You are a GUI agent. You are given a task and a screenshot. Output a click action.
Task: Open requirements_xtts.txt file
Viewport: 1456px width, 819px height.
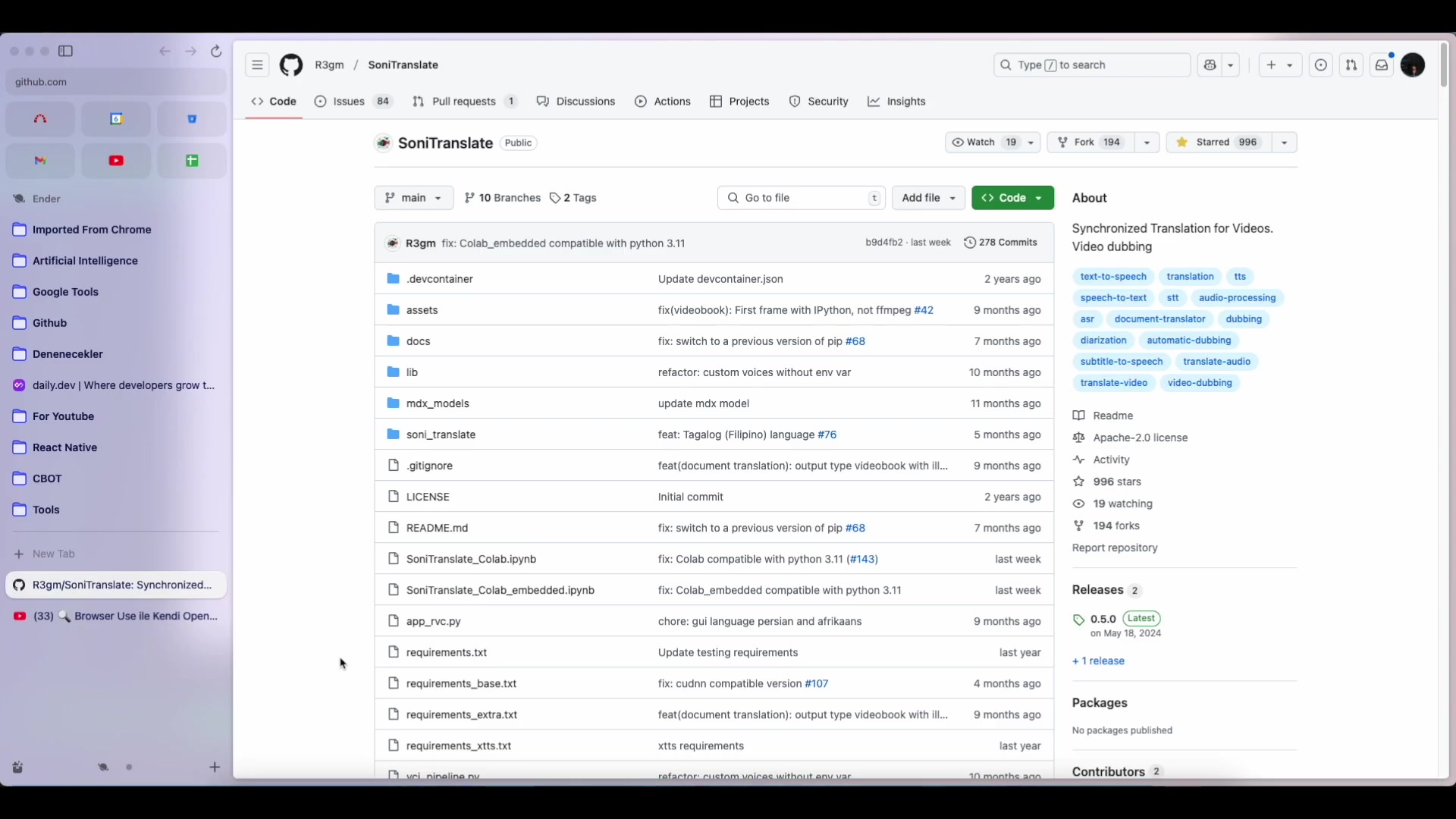click(459, 746)
